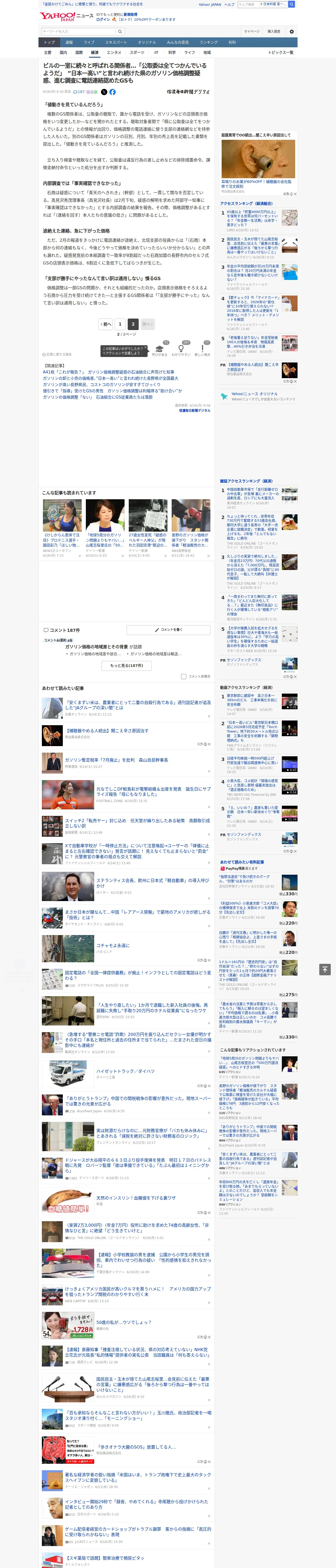Open the 187 comments count icon under the headline
336x1568 pixels.
(79, 92)
